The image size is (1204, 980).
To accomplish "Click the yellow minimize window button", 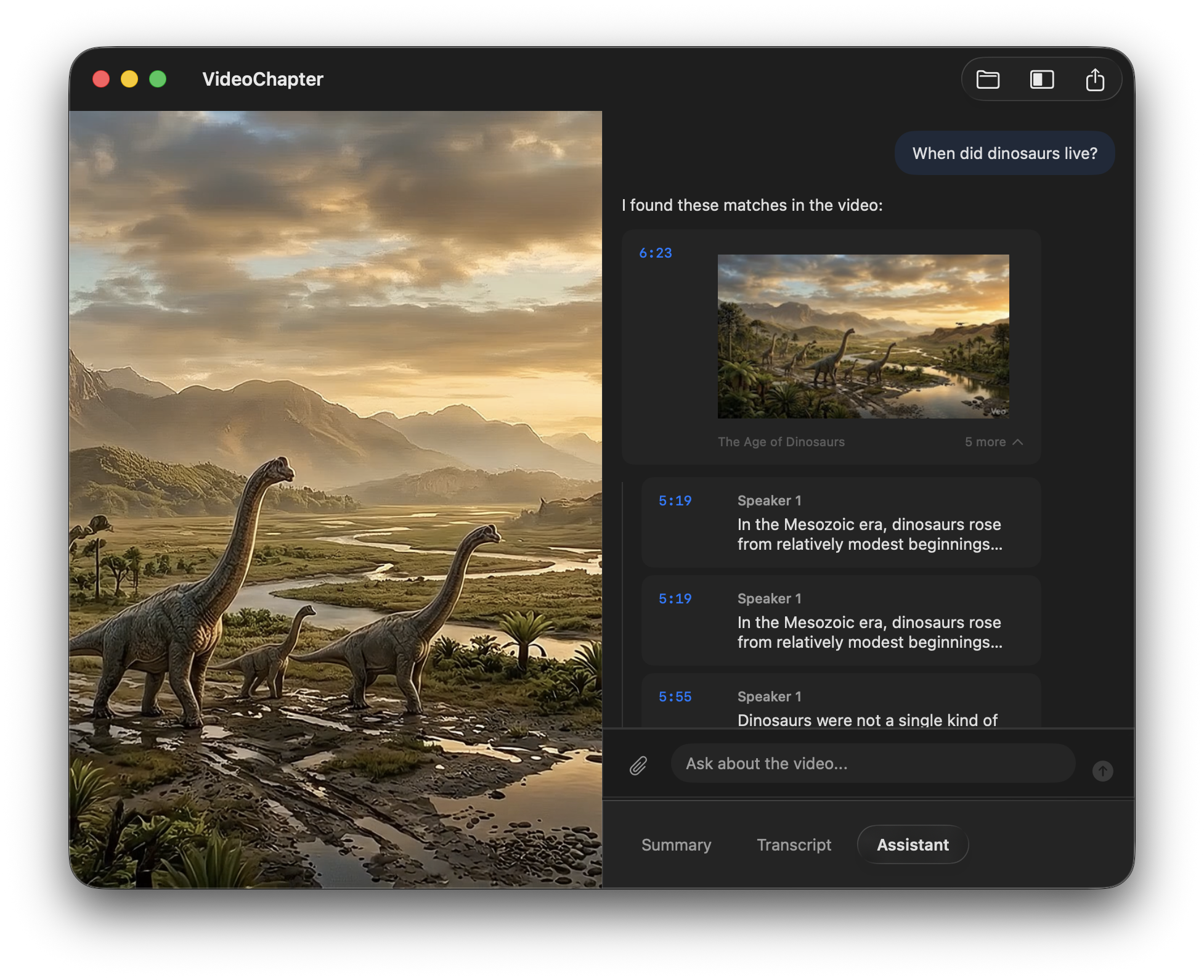I will click(129, 79).
